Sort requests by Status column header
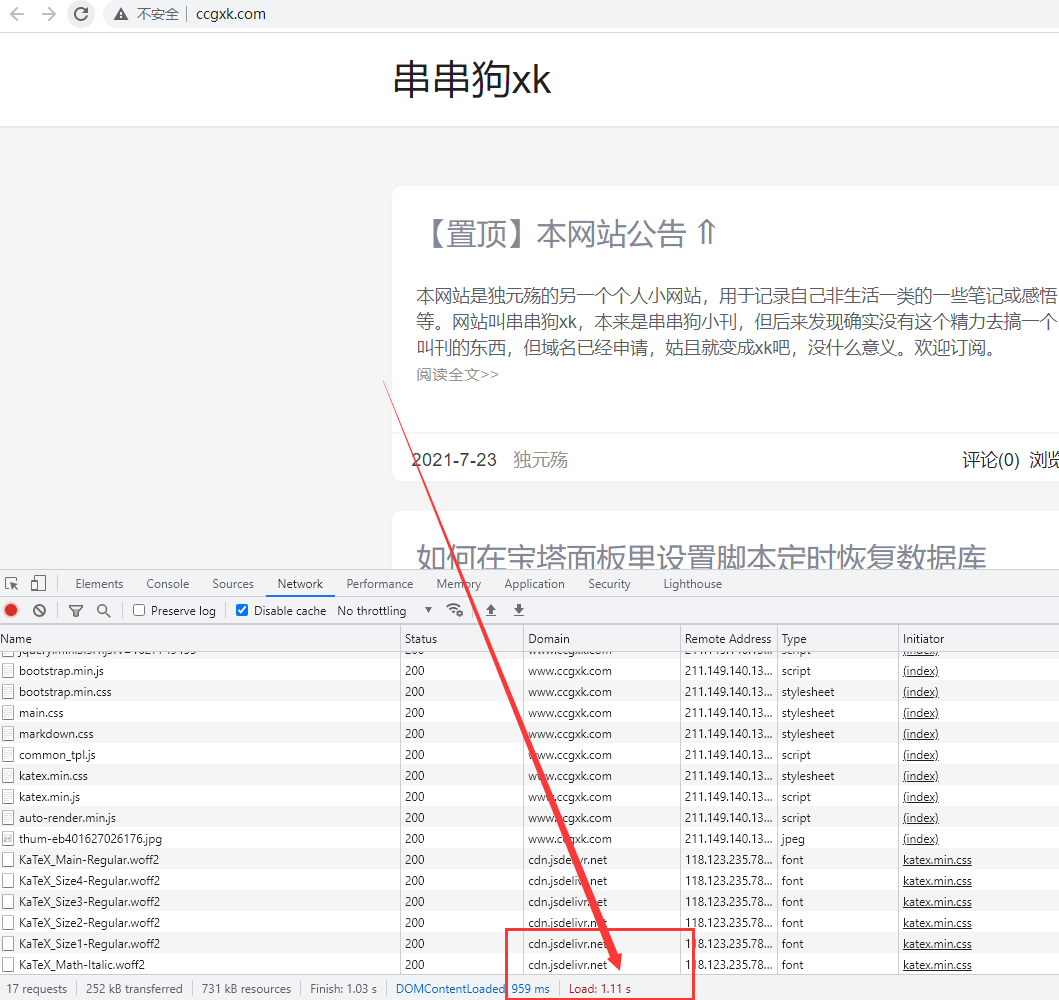The width and height of the screenshot is (1059, 1000). tap(421, 638)
